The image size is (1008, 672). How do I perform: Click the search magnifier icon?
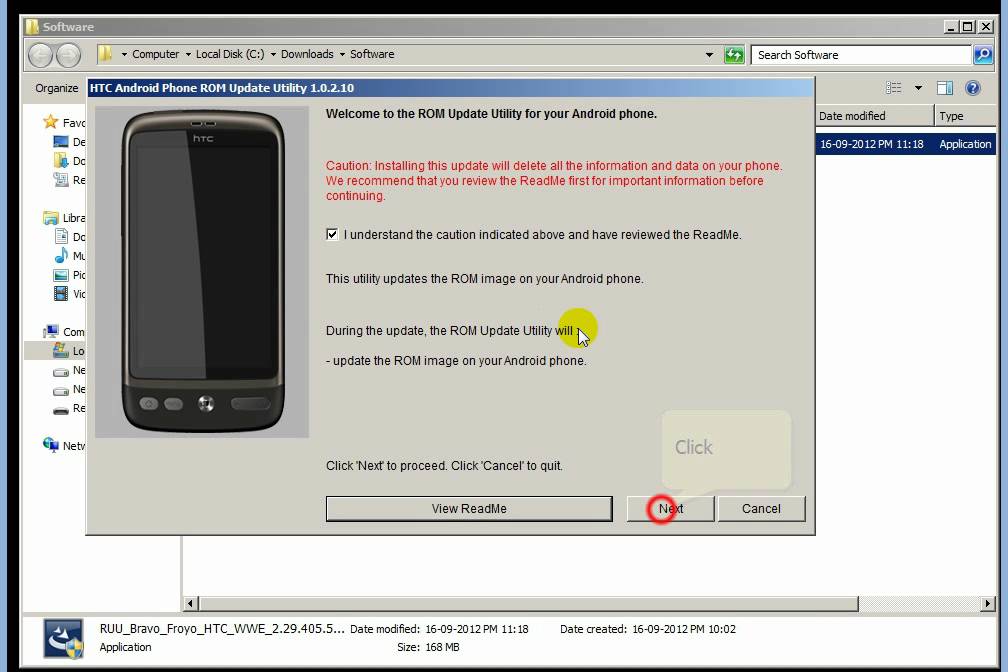click(983, 55)
